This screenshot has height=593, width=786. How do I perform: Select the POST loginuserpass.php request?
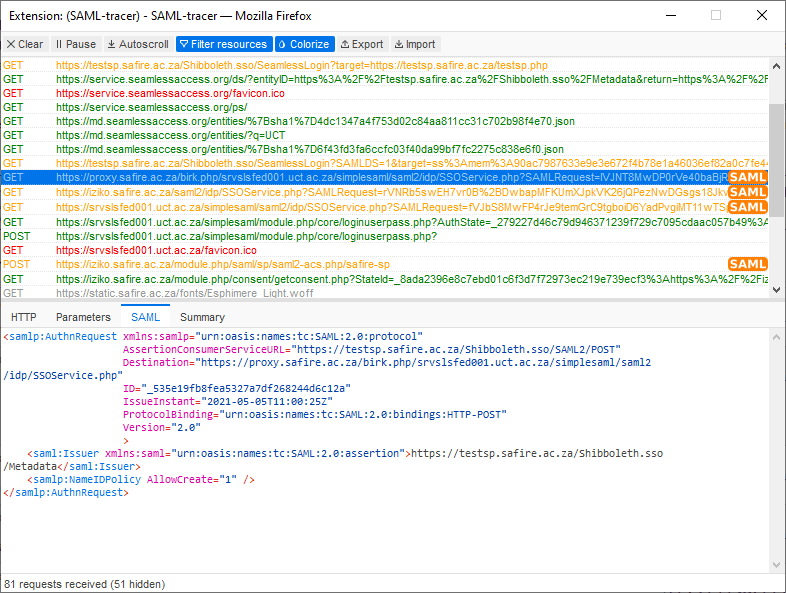(384, 236)
